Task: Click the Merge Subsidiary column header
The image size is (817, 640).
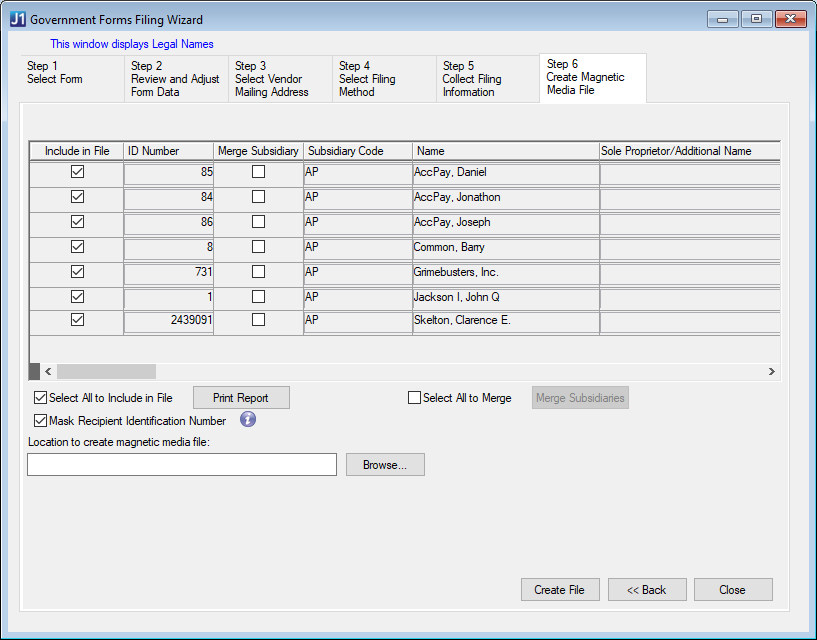Action: pyautogui.click(x=258, y=151)
